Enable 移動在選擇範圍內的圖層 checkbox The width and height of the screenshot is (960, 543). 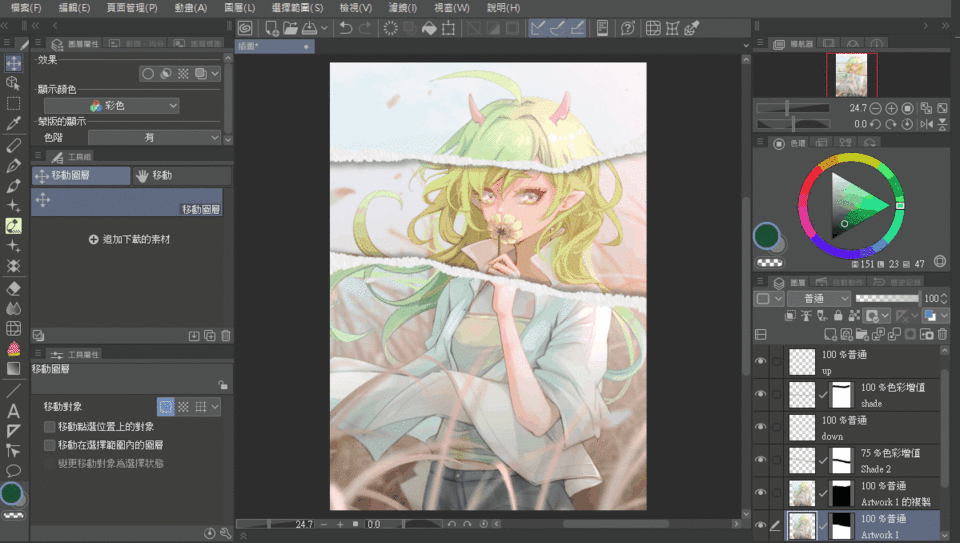[x=50, y=445]
